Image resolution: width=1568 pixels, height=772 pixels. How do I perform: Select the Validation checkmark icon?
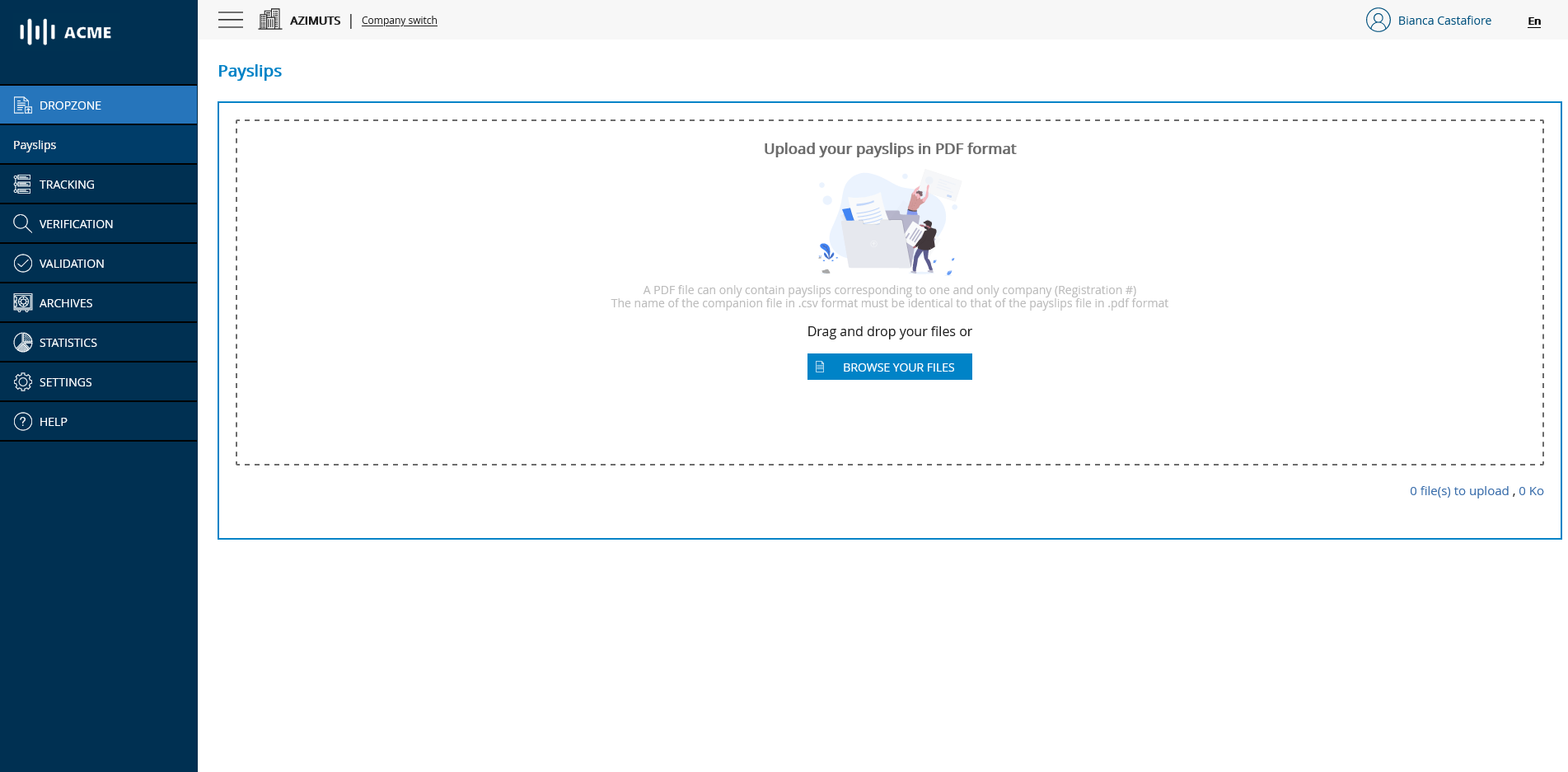pos(22,263)
